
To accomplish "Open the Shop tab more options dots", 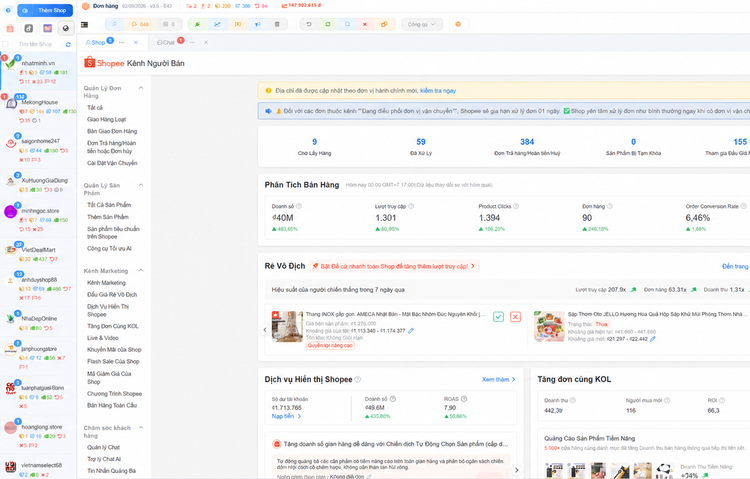I will (x=121, y=43).
